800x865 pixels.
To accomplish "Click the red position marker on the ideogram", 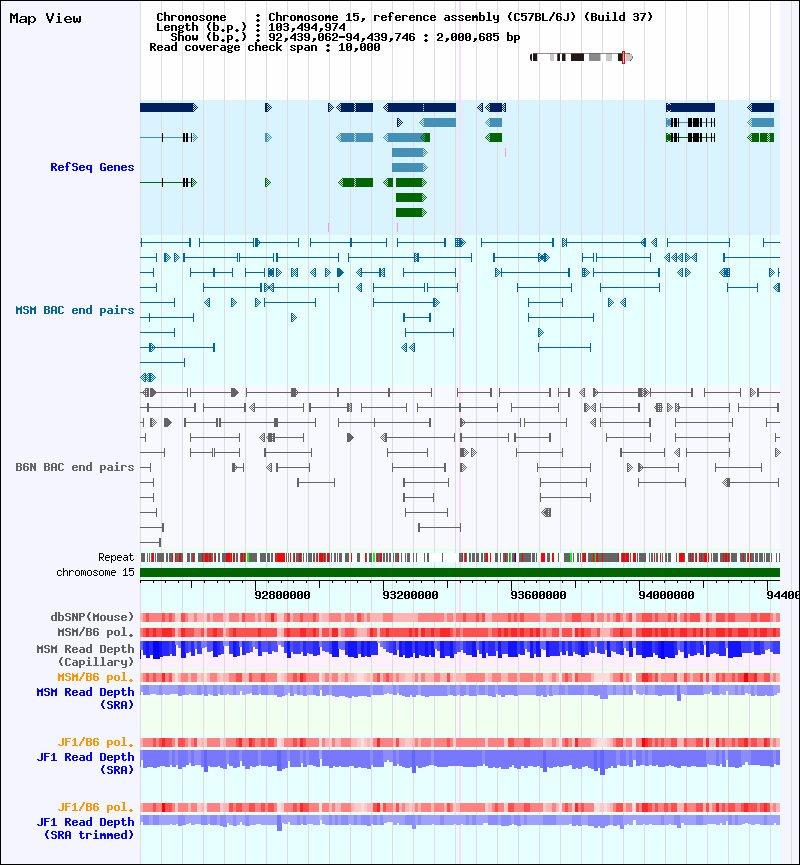I will [x=623, y=57].
